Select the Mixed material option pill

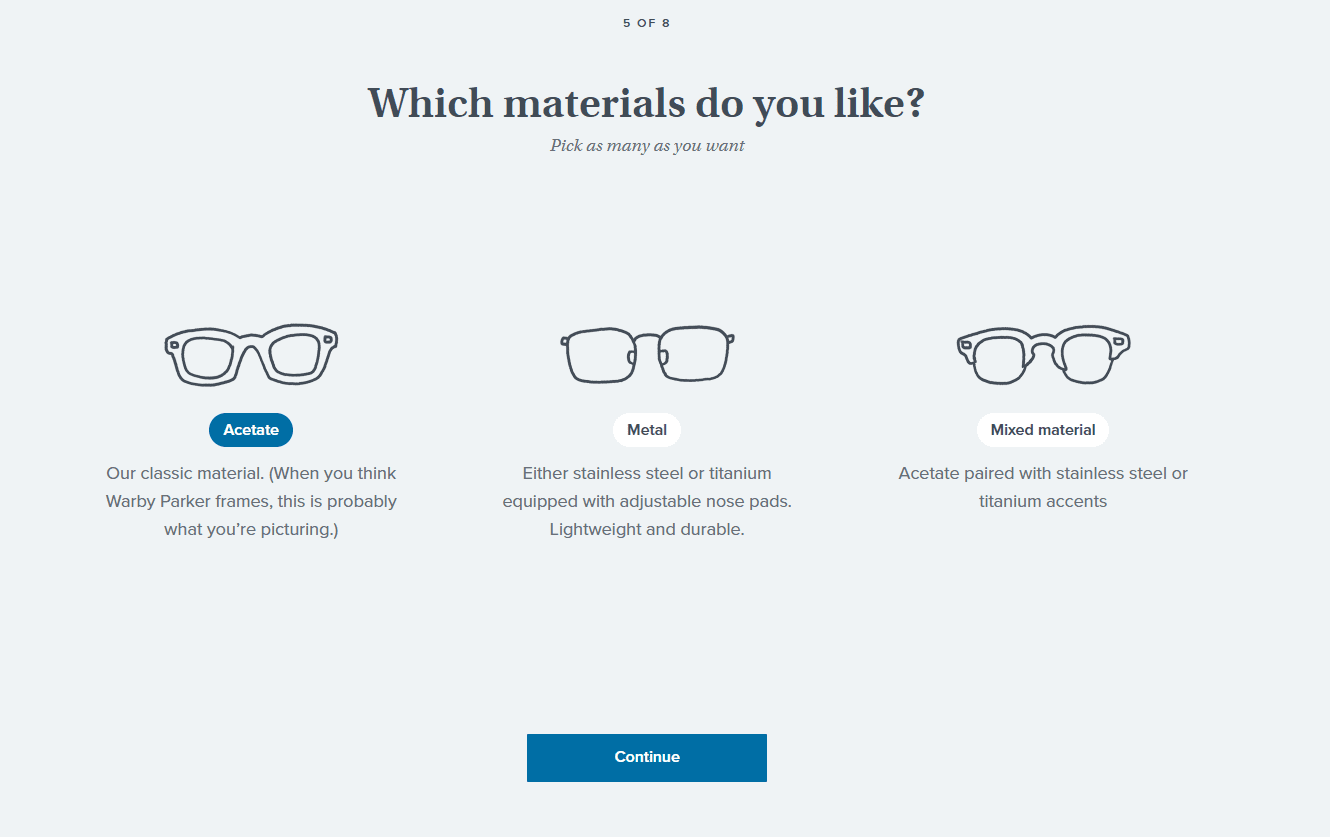(1043, 430)
